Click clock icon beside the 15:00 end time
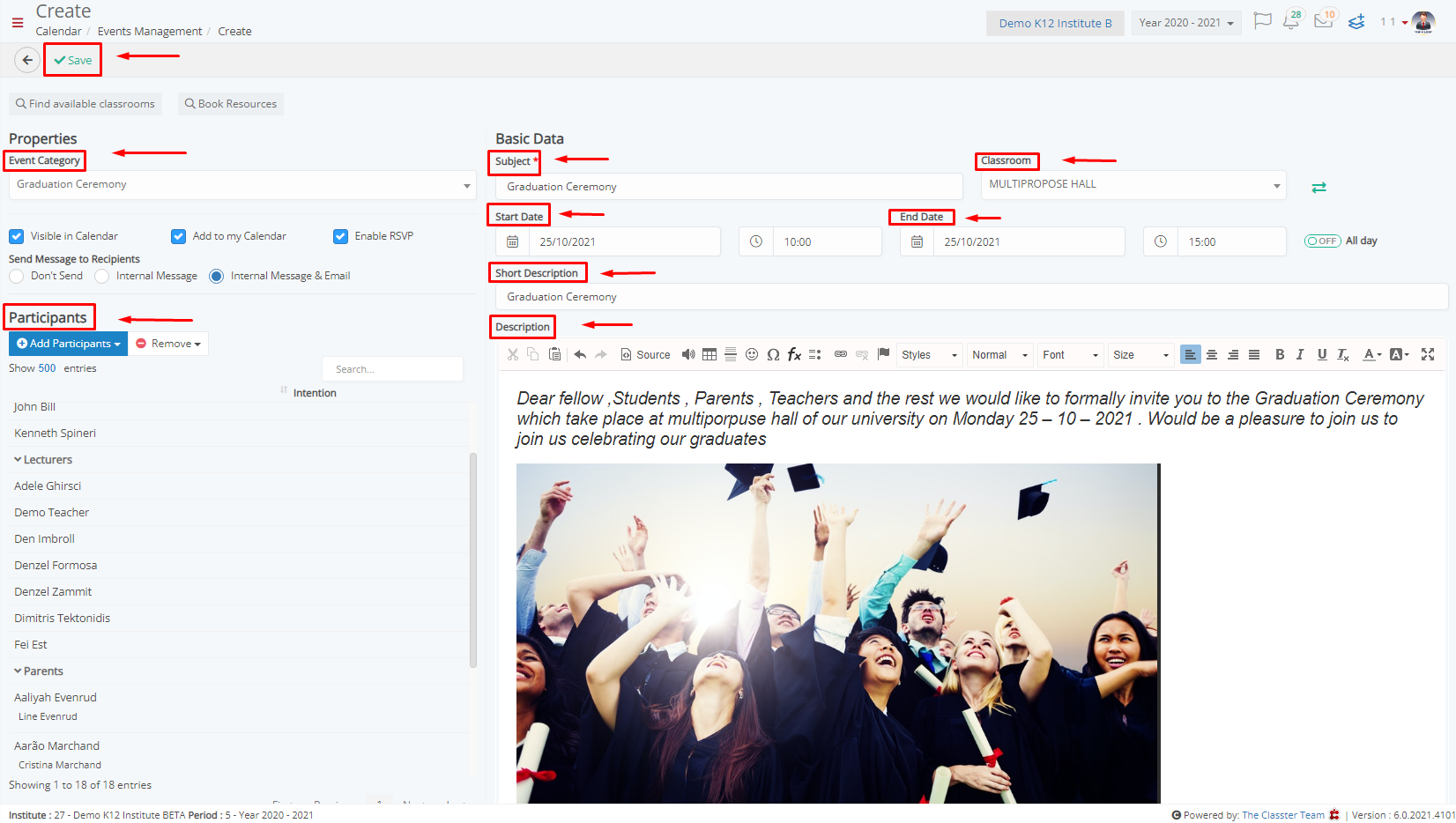Image resolution: width=1456 pixels, height=823 pixels. (1161, 241)
